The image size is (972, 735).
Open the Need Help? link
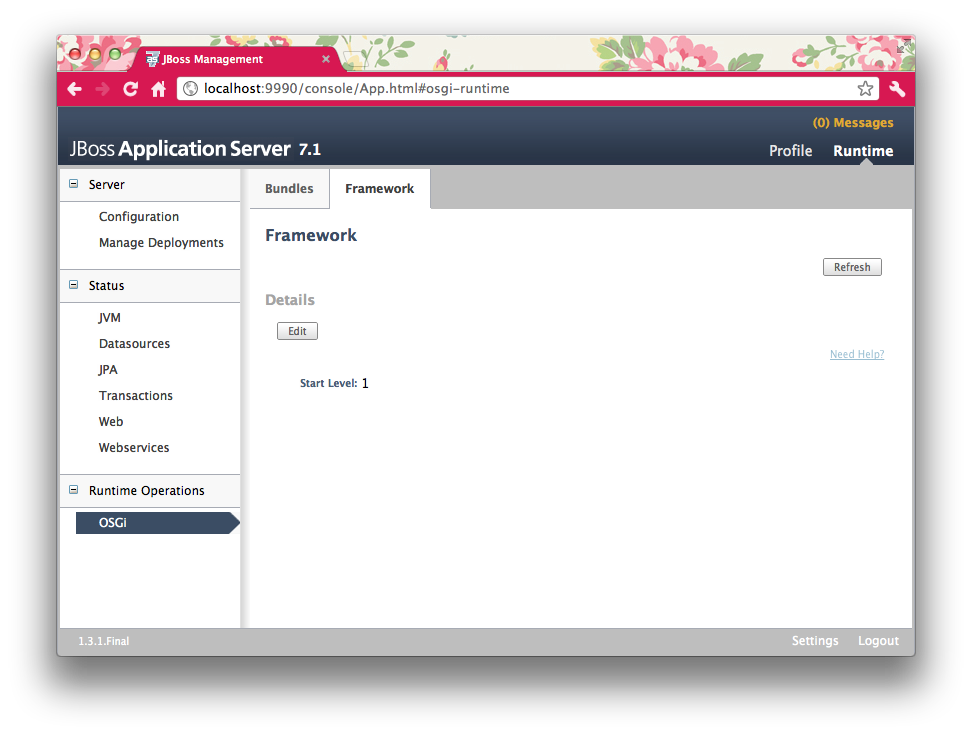857,354
